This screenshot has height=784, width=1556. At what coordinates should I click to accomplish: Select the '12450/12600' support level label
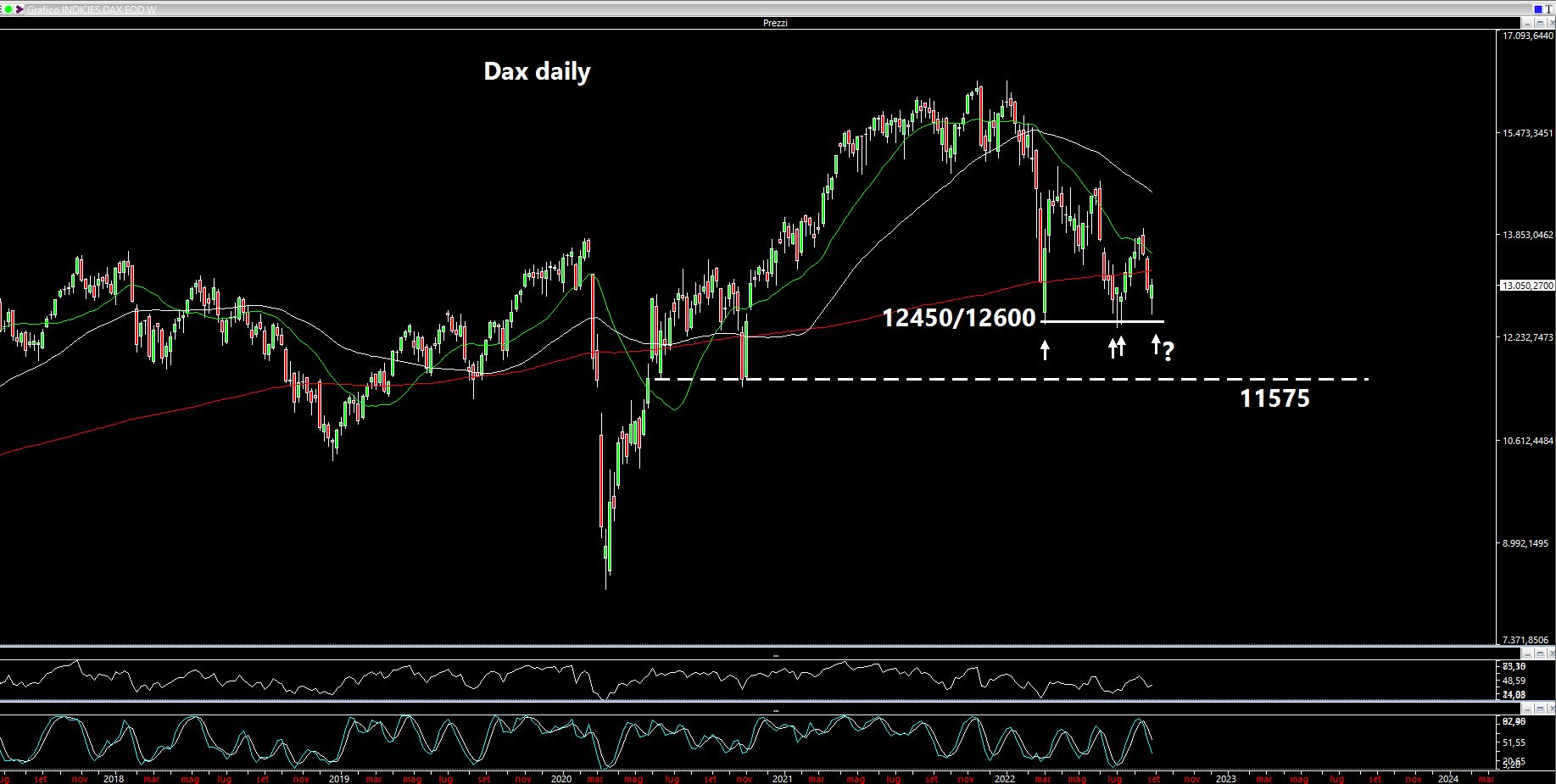(x=959, y=318)
